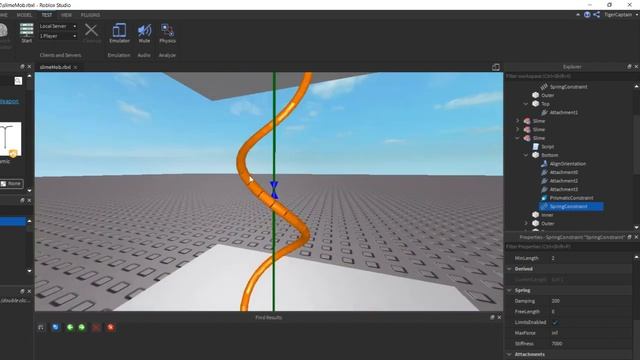This screenshot has width=640, height=360.
Task: Edit the FreeLength value field
Action: [x=591, y=311]
